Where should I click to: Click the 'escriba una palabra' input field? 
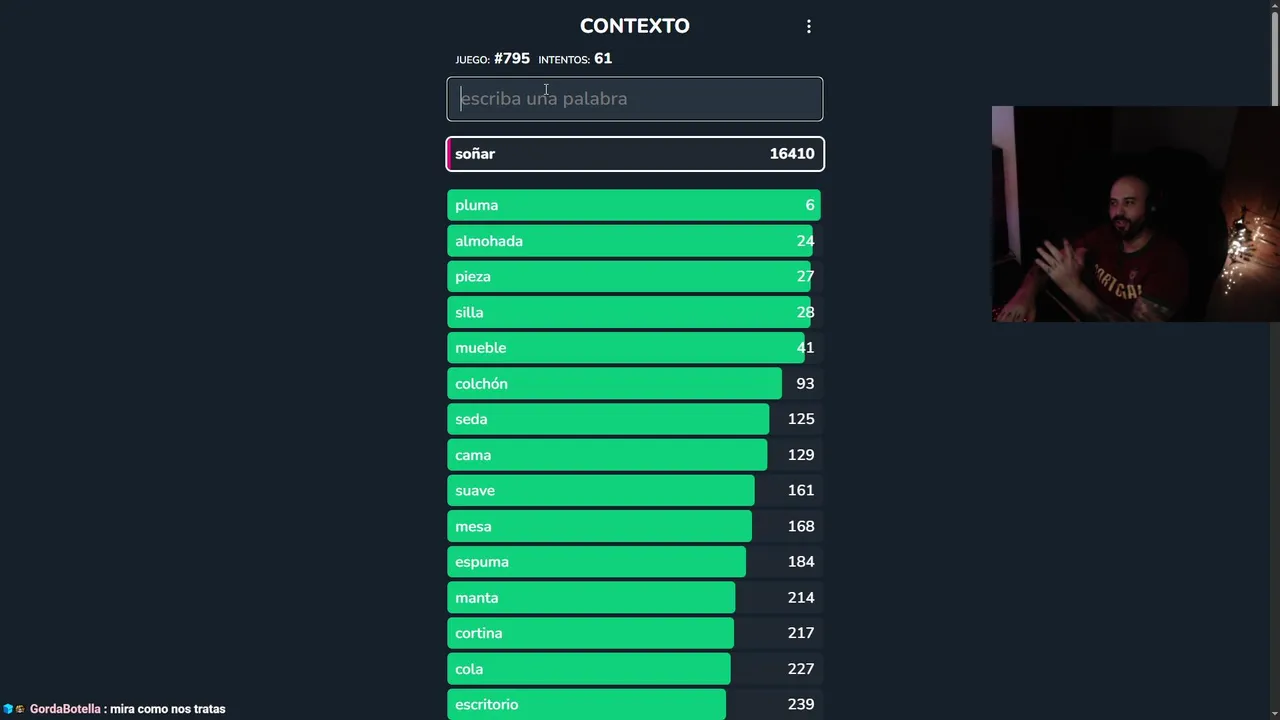634,99
